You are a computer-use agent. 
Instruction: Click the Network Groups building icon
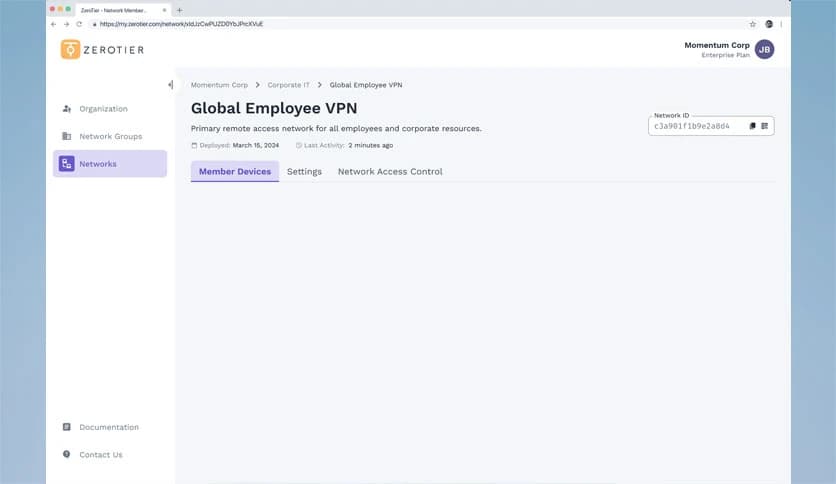67,136
